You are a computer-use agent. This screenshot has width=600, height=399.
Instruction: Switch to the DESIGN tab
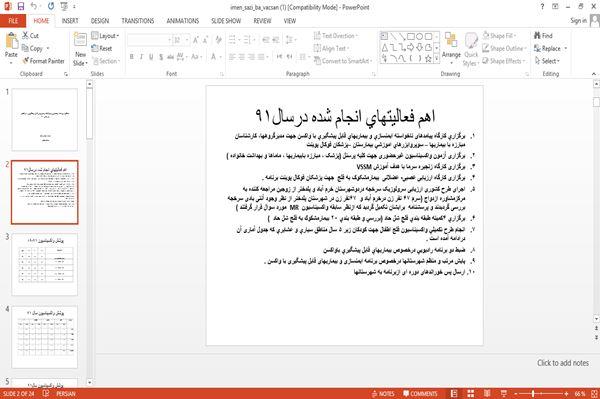[100, 21]
